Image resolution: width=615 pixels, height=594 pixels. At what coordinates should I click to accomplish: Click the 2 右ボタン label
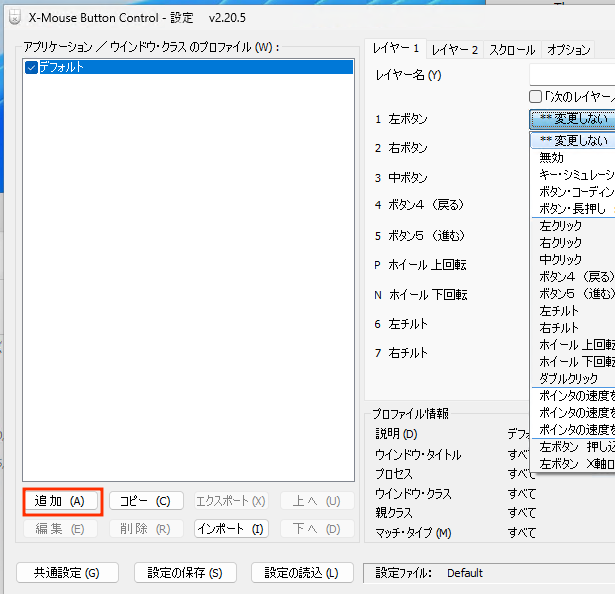pyautogui.click(x=401, y=148)
